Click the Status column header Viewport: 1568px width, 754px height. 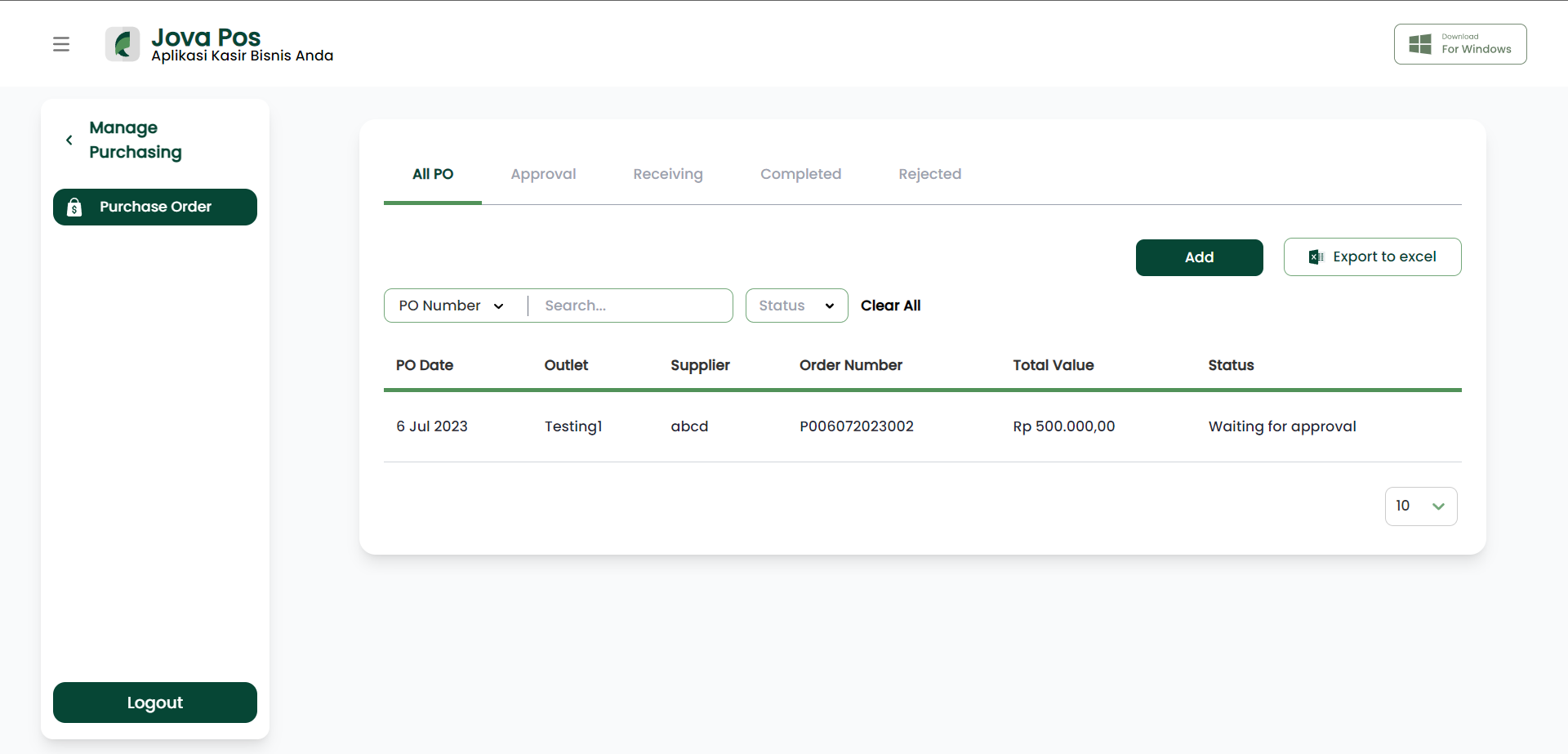tap(1231, 365)
